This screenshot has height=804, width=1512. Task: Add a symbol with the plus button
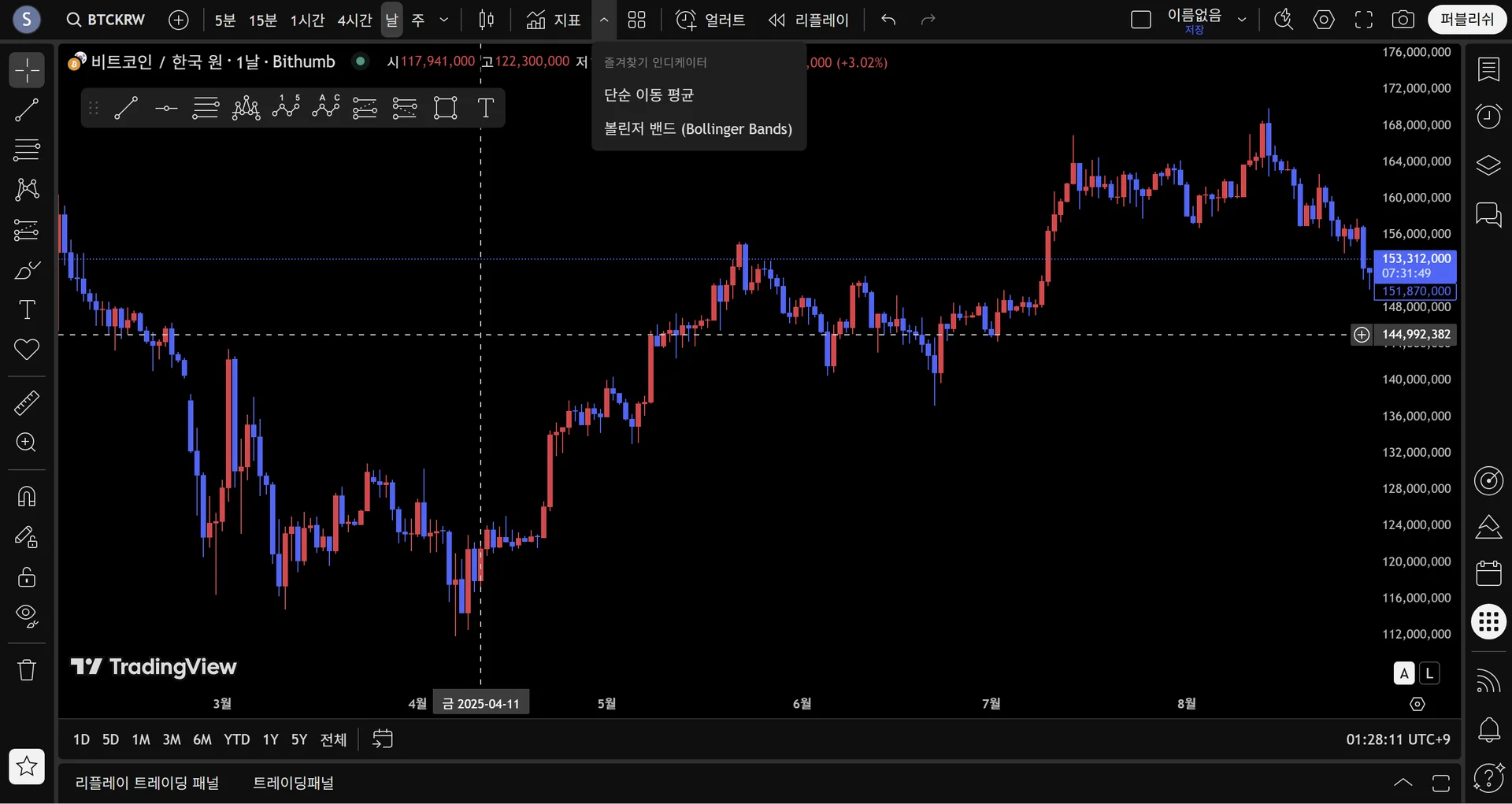coord(179,20)
